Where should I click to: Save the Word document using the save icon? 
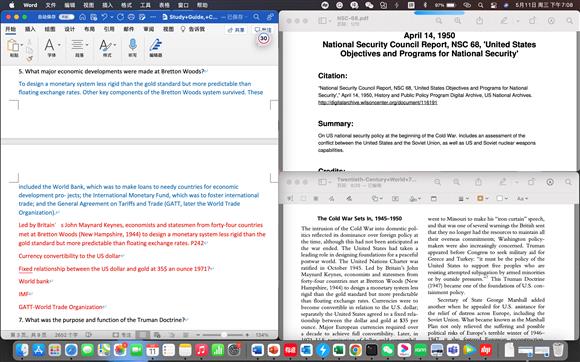[x=94, y=17]
